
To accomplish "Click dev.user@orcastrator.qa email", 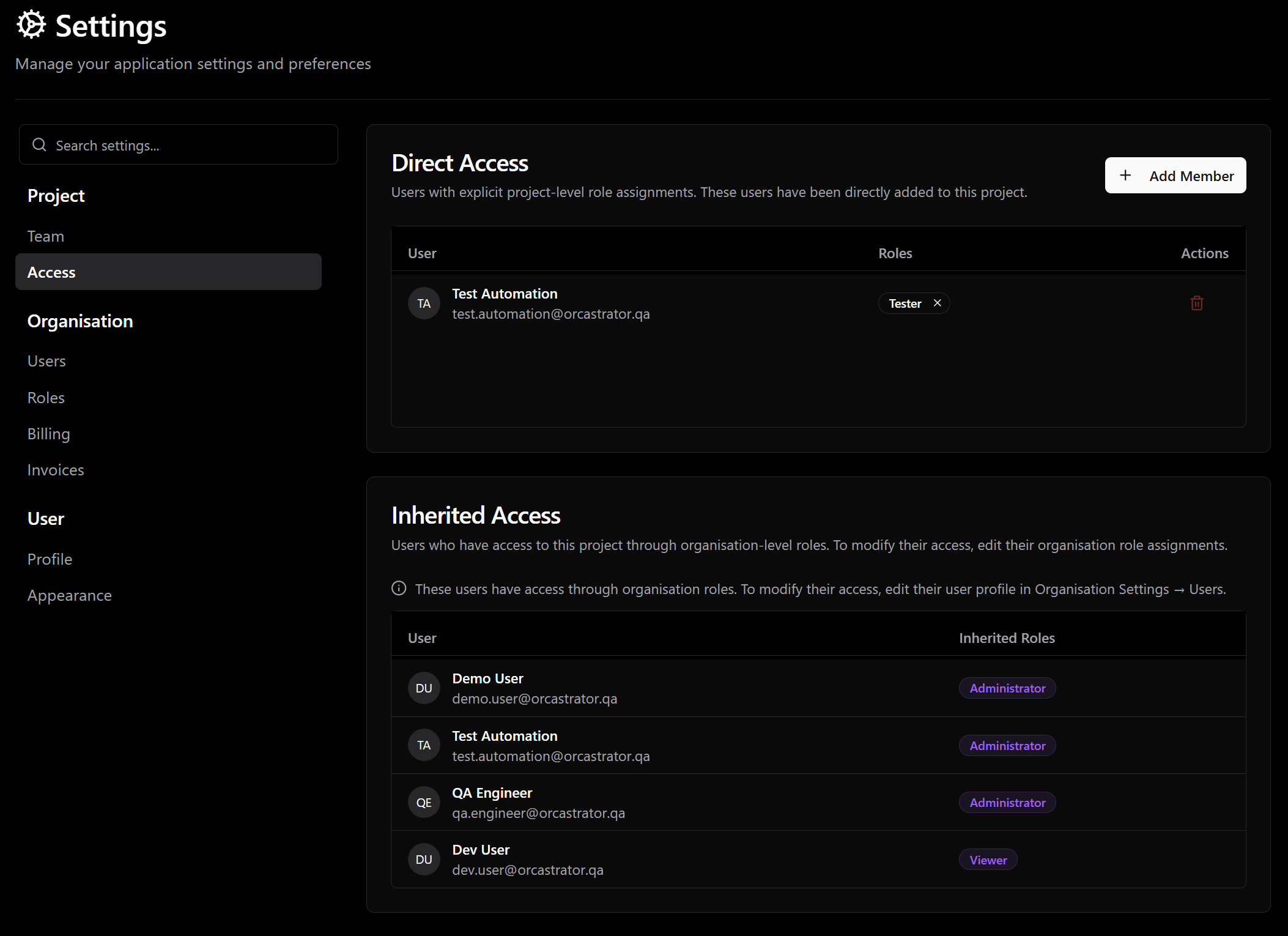I will 527,870.
